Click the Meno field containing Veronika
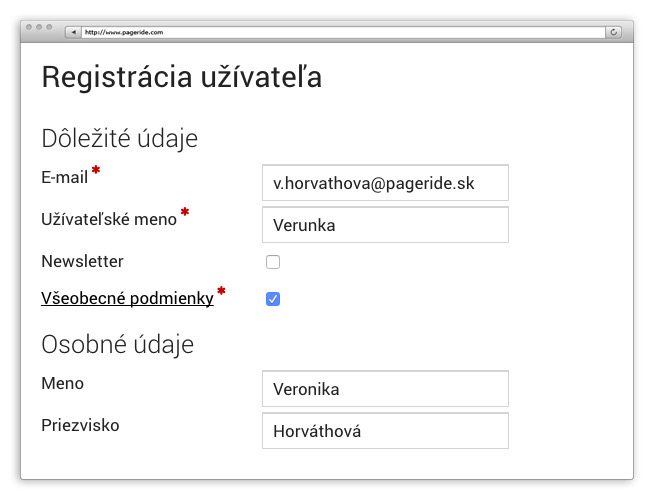The width and height of the screenshot is (654, 500). [x=385, y=389]
